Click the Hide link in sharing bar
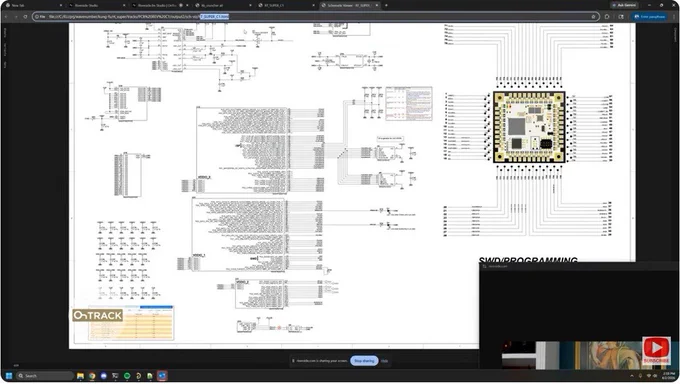 [x=384, y=361]
